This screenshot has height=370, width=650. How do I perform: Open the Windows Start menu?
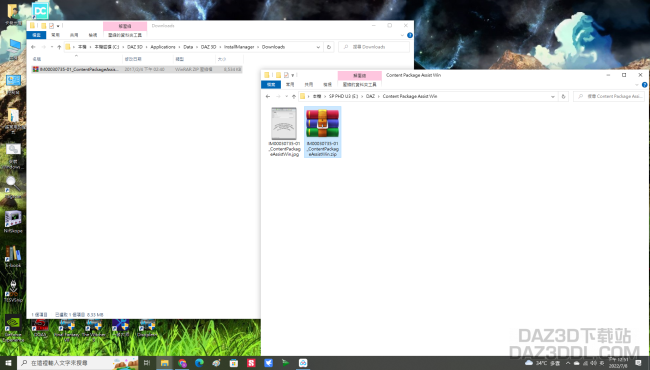[8, 363]
